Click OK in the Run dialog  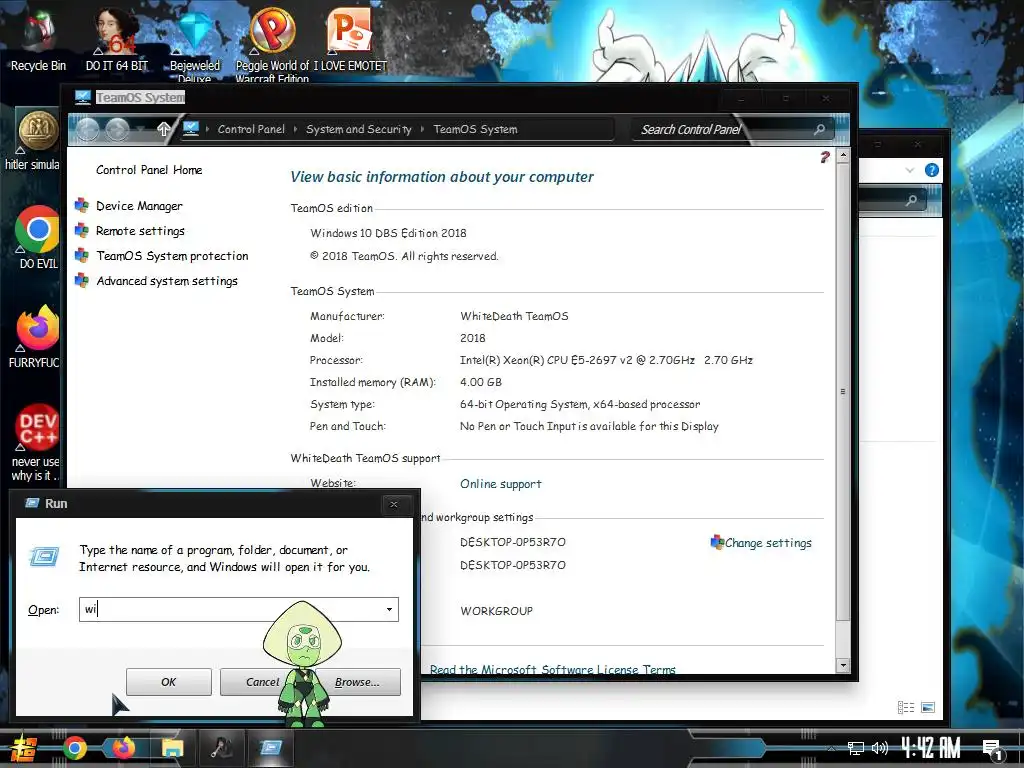(168, 682)
